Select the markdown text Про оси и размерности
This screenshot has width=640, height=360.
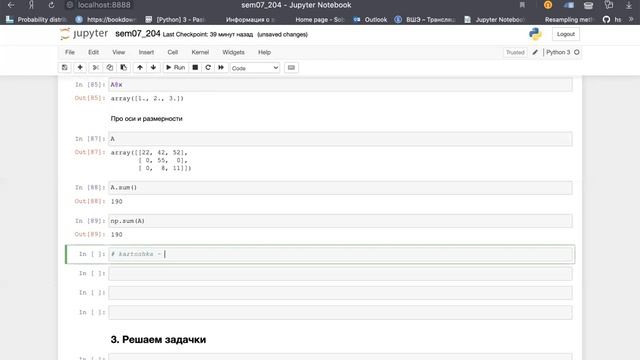(147, 119)
